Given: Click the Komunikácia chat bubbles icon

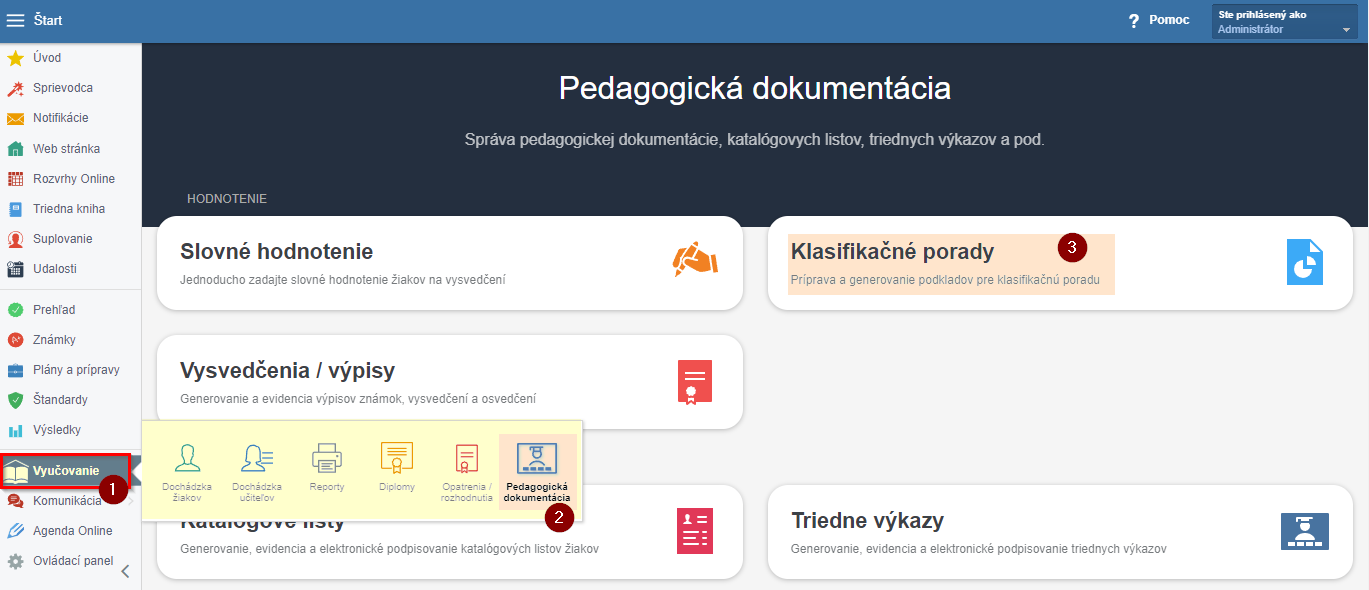Looking at the screenshot, I should click(x=15, y=501).
